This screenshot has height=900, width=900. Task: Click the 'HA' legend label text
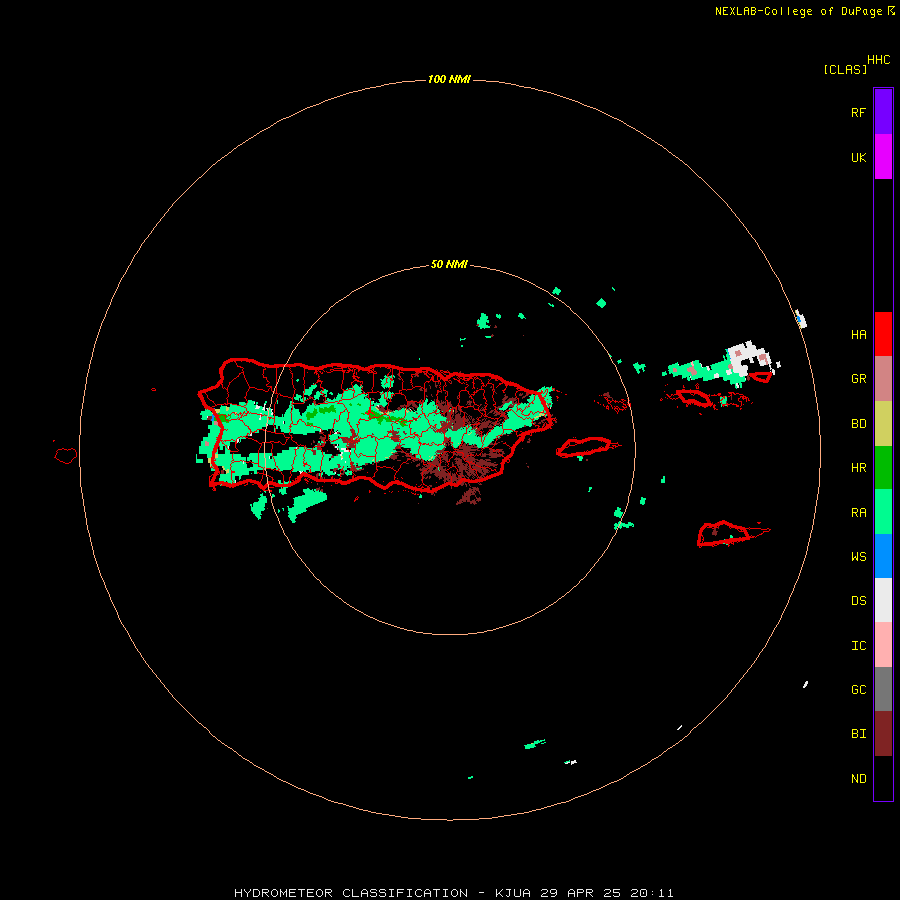pos(858,335)
